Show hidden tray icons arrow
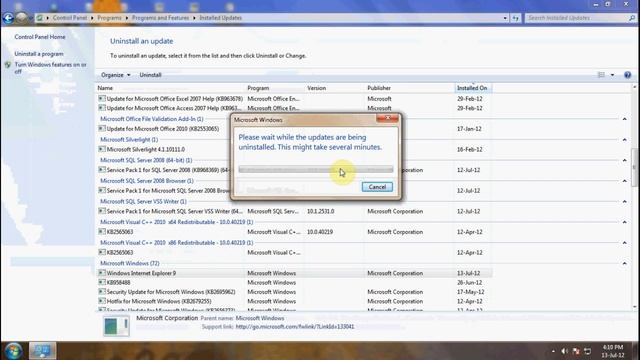This screenshot has height=360, width=640. pyautogui.click(x=553, y=351)
